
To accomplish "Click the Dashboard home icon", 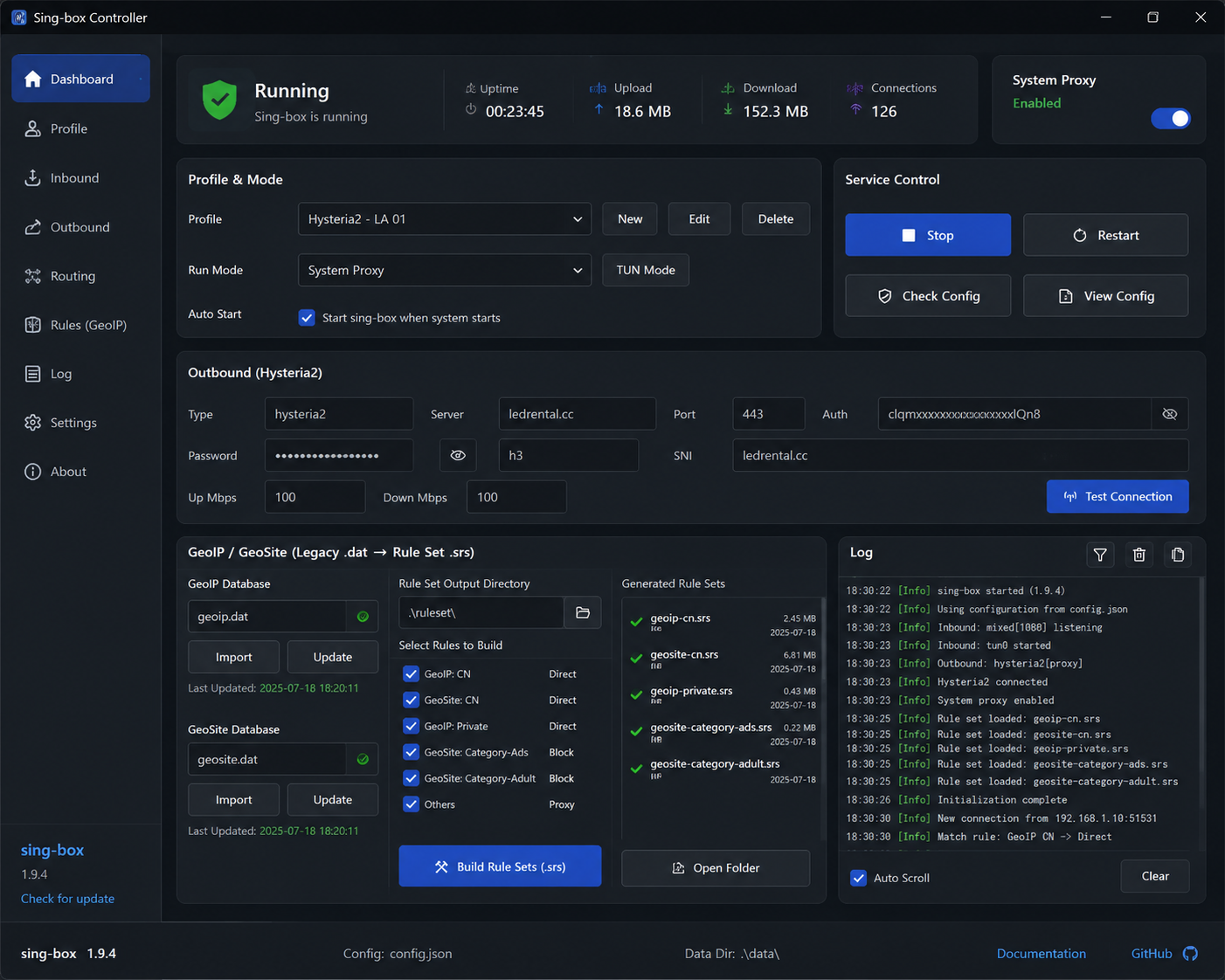I will pyautogui.click(x=33, y=79).
